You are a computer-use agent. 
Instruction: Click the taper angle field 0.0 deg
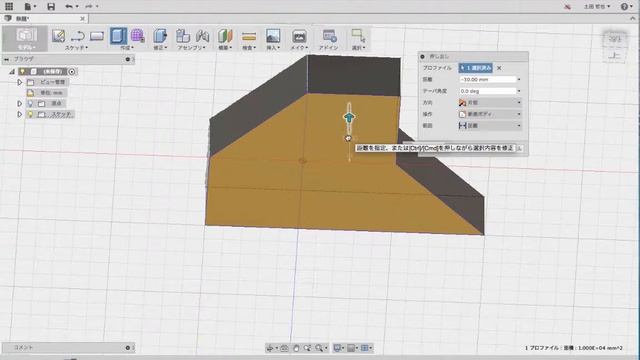pyautogui.click(x=487, y=91)
